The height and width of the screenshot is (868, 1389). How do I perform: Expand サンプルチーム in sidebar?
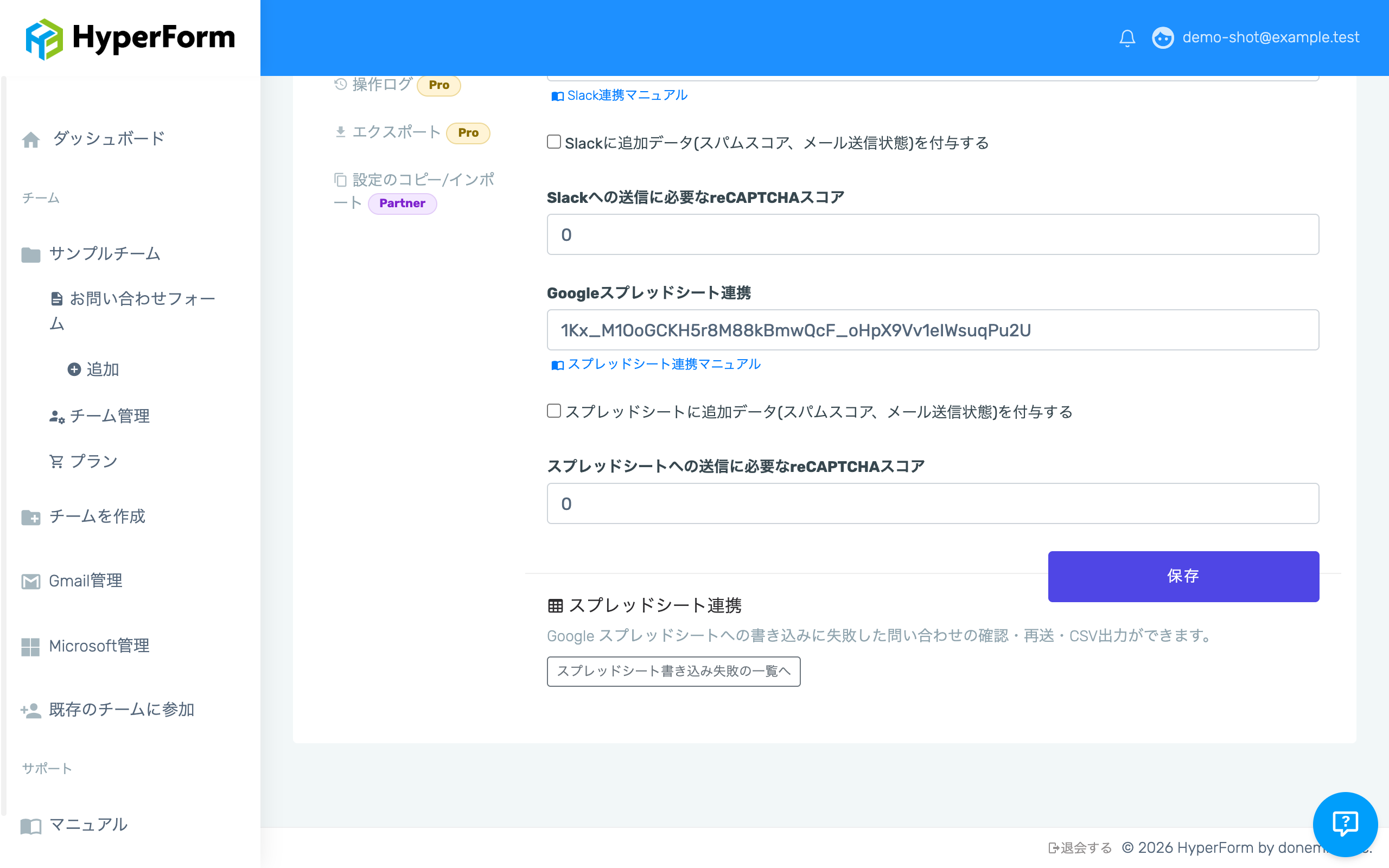(x=105, y=253)
